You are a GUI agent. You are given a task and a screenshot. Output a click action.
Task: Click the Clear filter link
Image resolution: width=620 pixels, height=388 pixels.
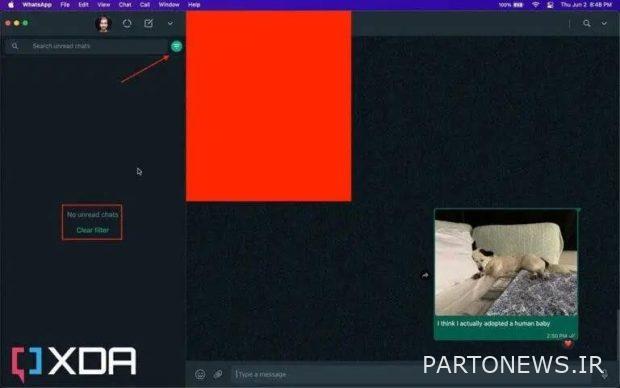93,230
